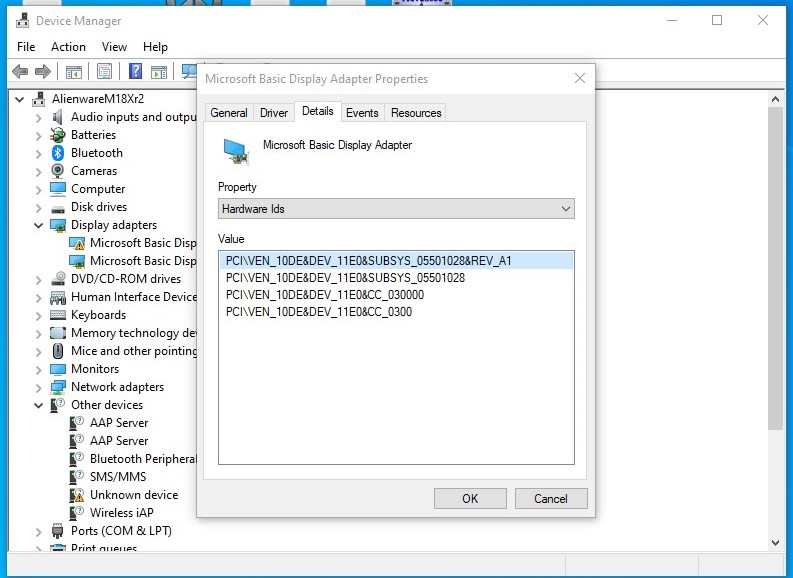Select Microsoft Basic Display adapter with warning

143,243
